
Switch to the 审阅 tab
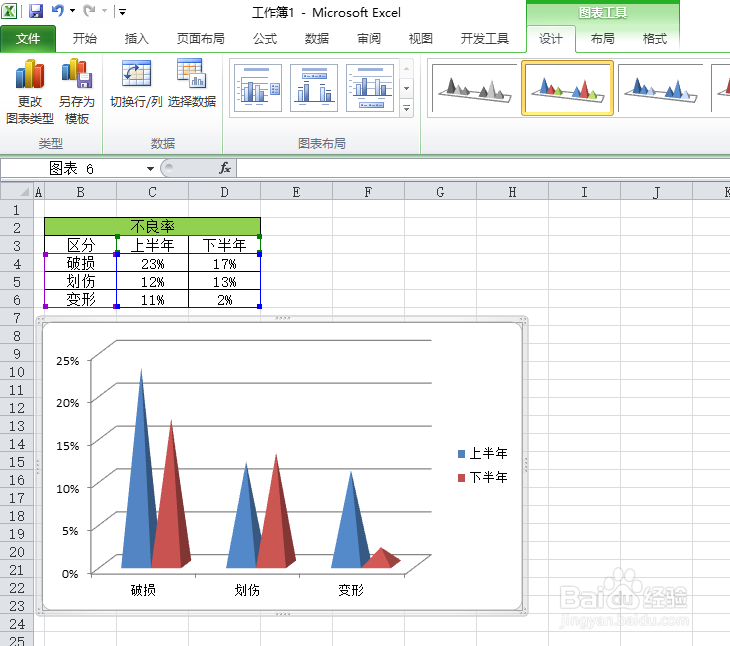[x=369, y=39]
